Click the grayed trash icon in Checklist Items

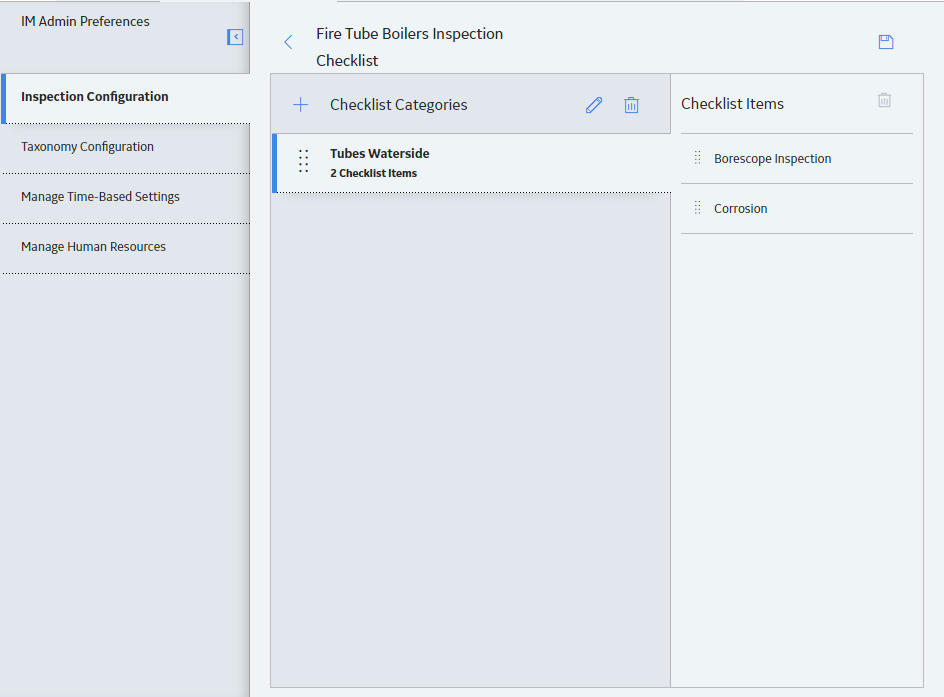tap(884, 100)
